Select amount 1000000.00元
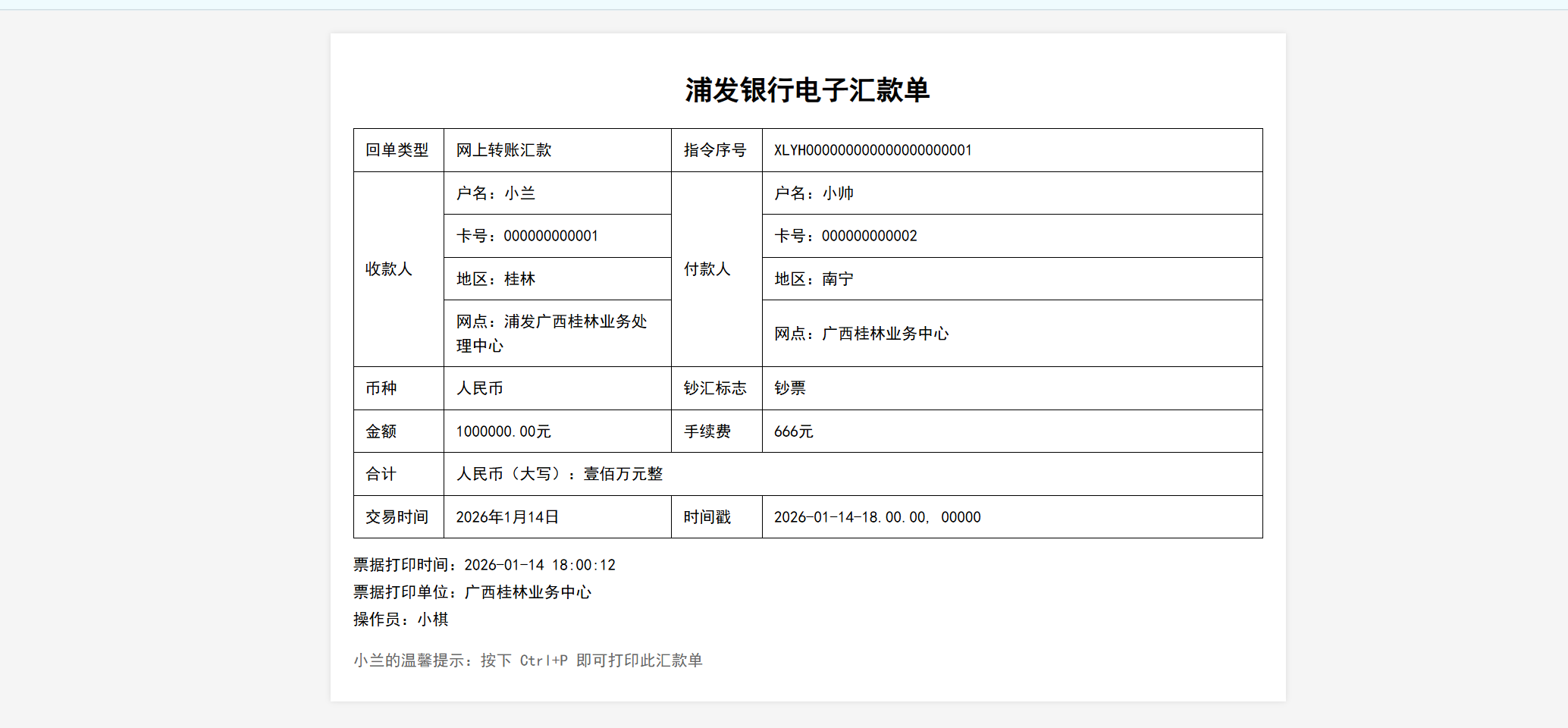The image size is (1568, 728). pyautogui.click(x=558, y=431)
